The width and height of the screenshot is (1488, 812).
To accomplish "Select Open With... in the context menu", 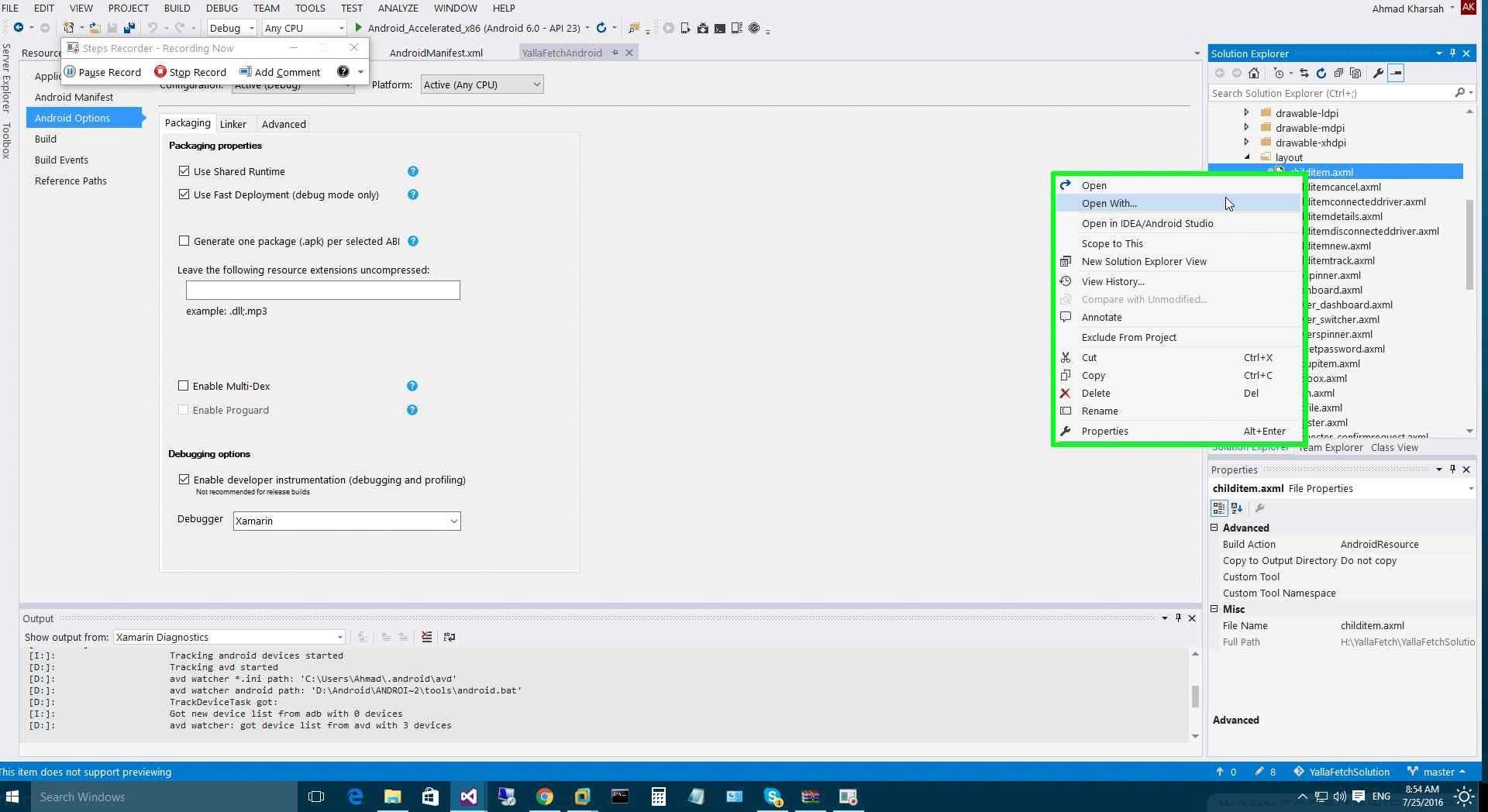I will [1178, 203].
